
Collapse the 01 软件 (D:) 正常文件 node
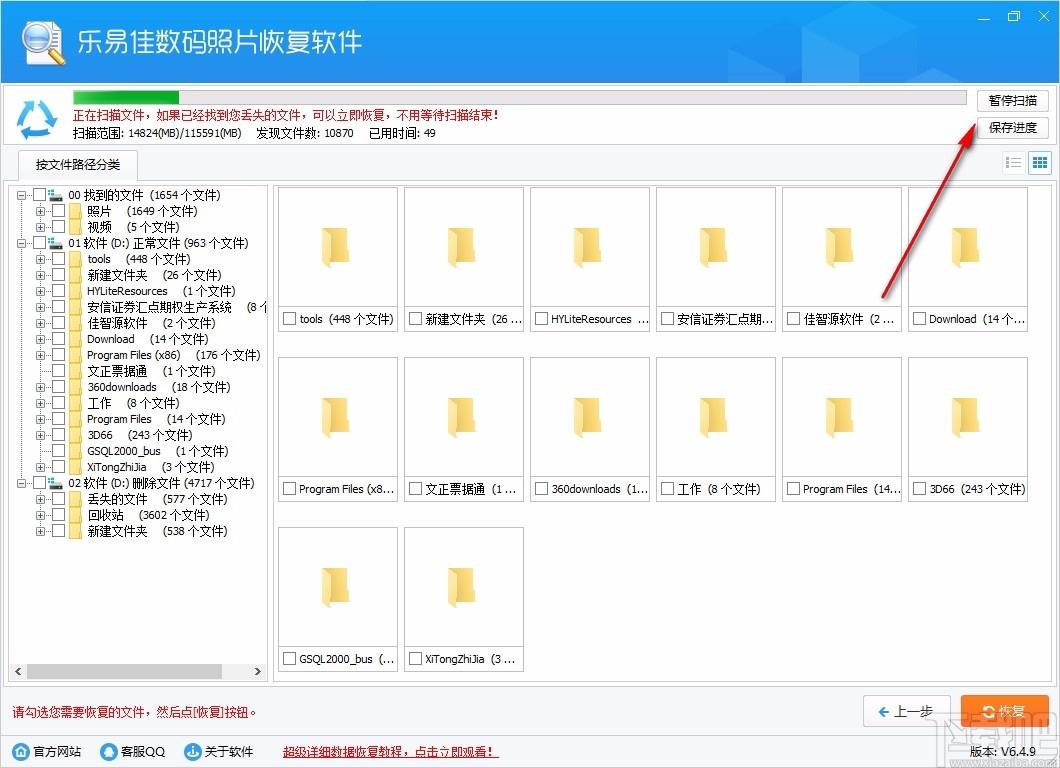(22, 243)
